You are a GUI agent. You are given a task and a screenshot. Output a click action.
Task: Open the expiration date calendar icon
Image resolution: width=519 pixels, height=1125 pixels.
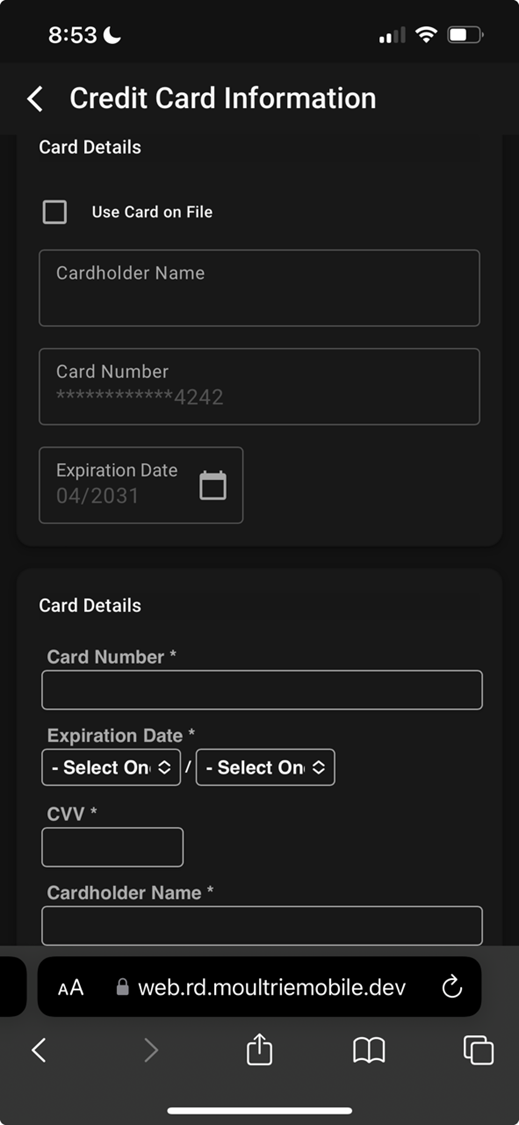(212, 485)
